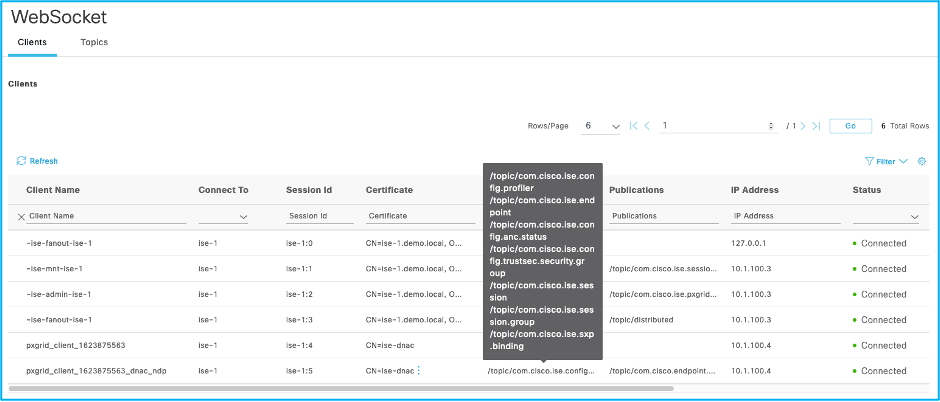Click the Session Id filter field
This screenshot has height=402, width=940.
(320, 216)
